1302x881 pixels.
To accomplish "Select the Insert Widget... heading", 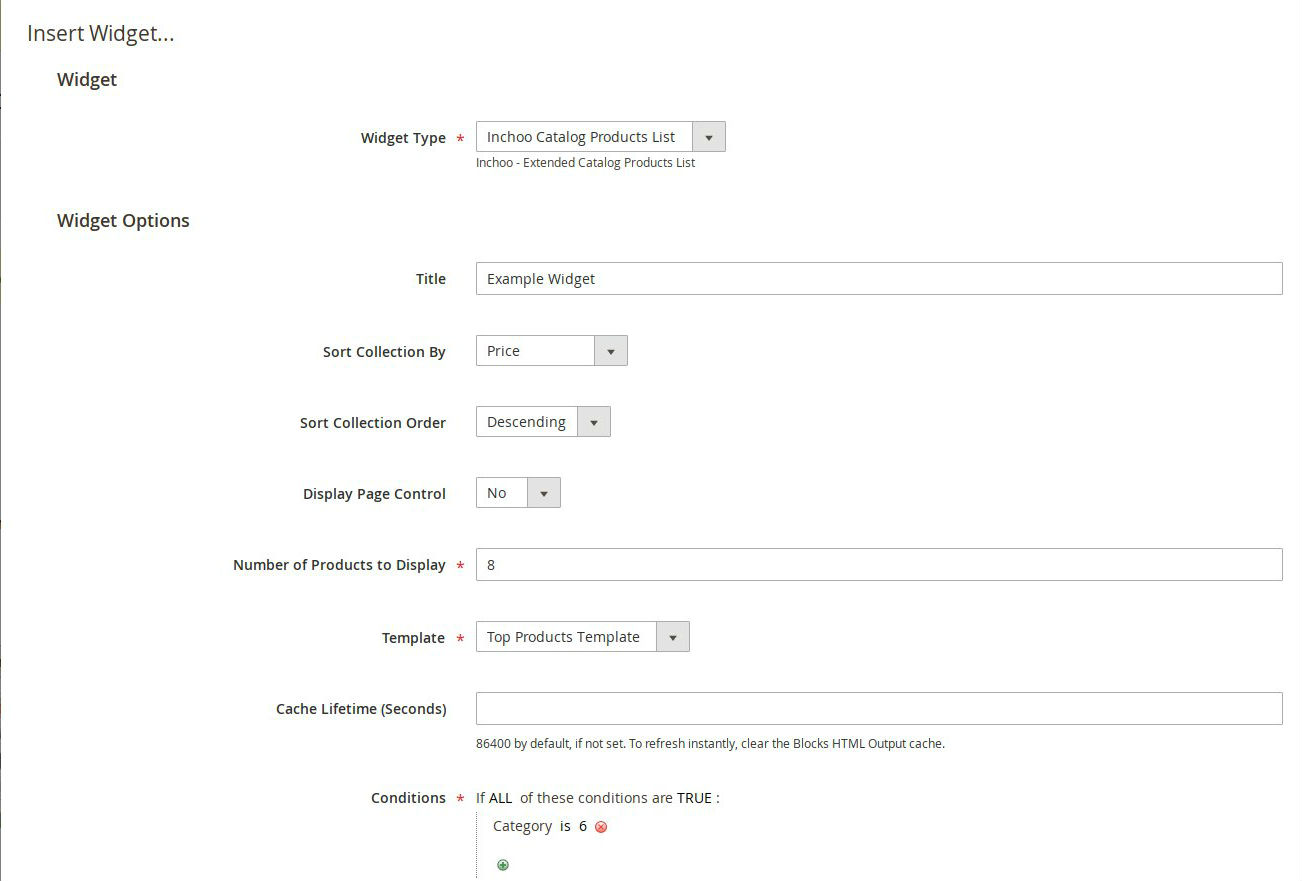I will (x=101, y=33).
